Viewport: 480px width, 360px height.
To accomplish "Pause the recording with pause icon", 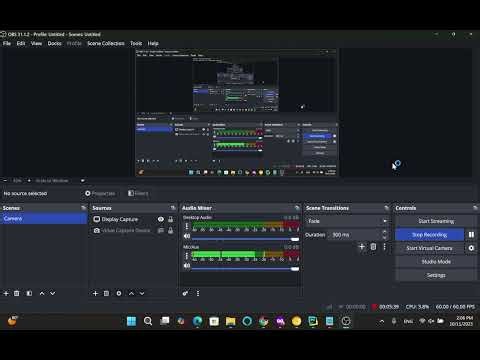I will 471,235.
